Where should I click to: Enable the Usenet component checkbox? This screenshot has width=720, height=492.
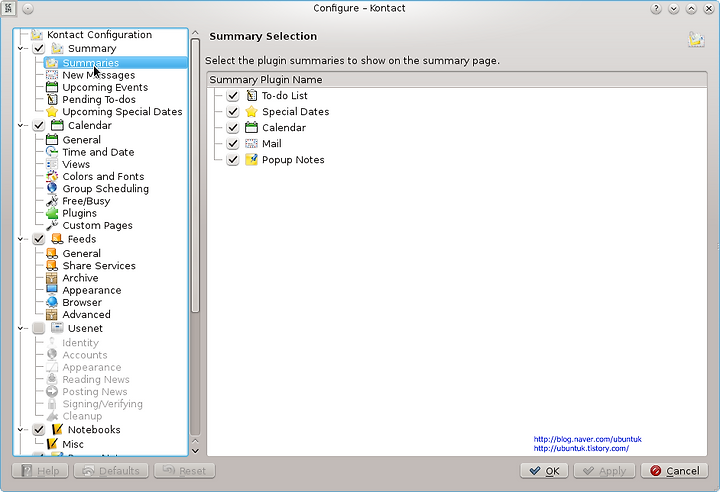39,328
